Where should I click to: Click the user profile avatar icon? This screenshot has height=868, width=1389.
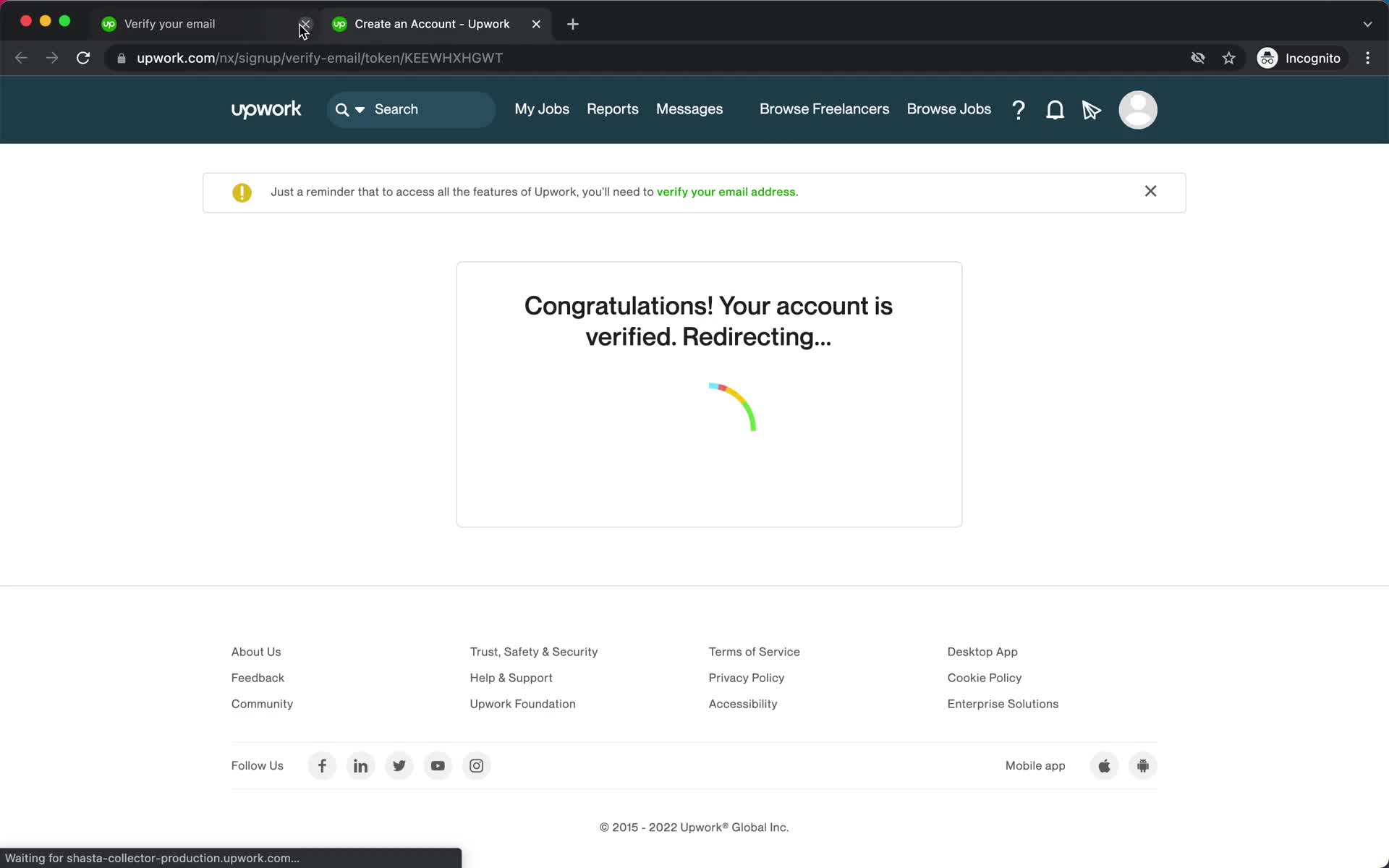point(1138,109)
